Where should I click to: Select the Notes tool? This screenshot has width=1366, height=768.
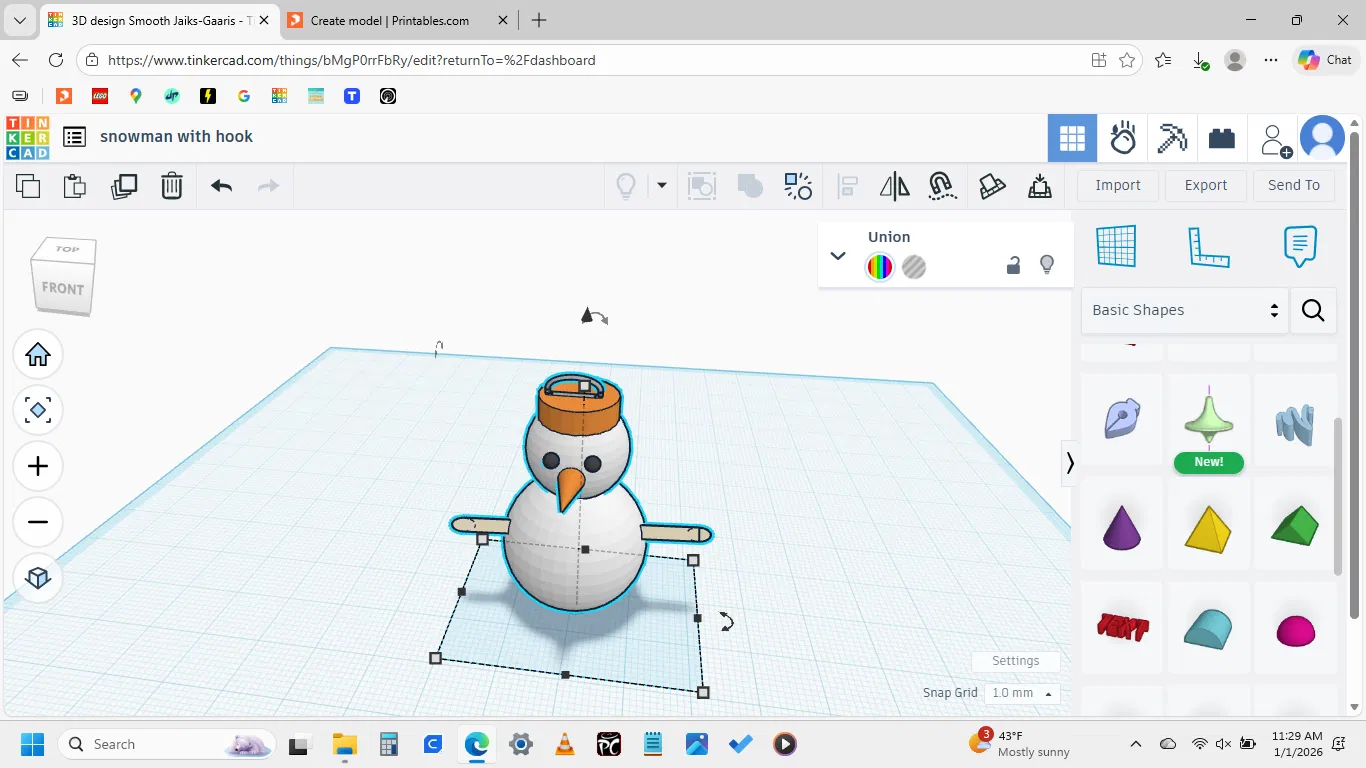coord(1300,246)
